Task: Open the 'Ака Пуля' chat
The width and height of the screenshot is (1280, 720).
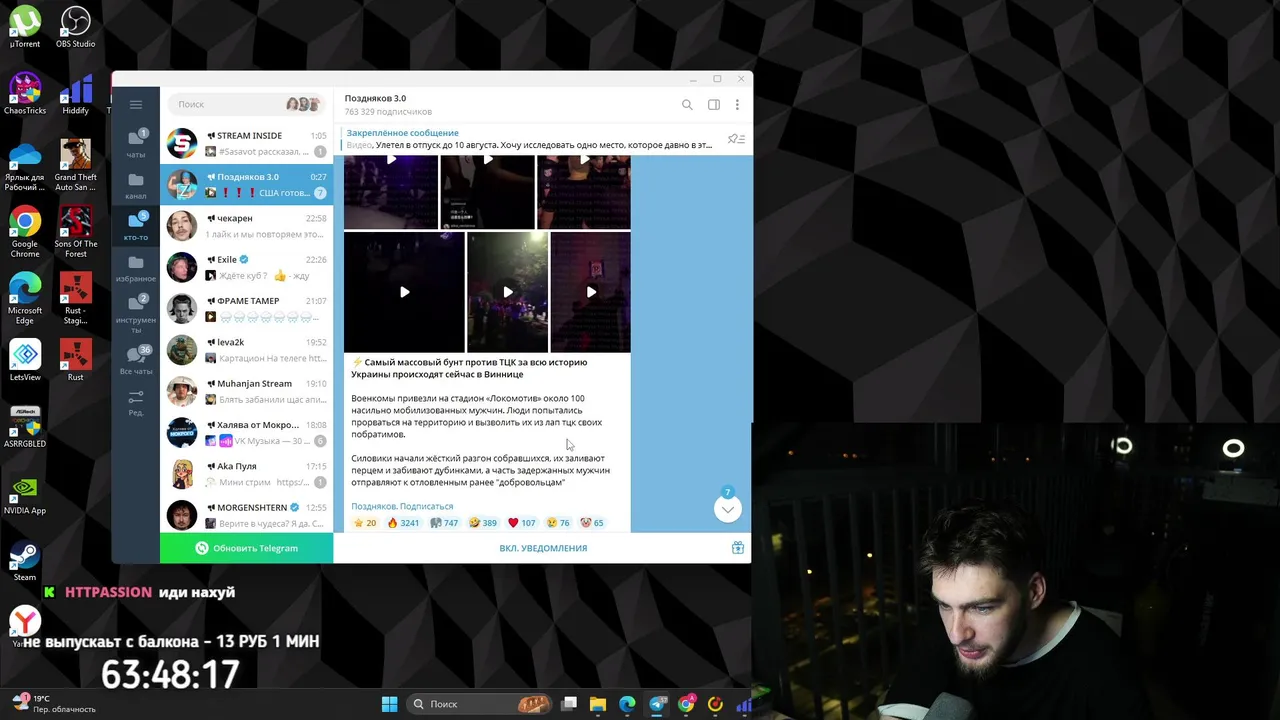Action: [246, 474]
